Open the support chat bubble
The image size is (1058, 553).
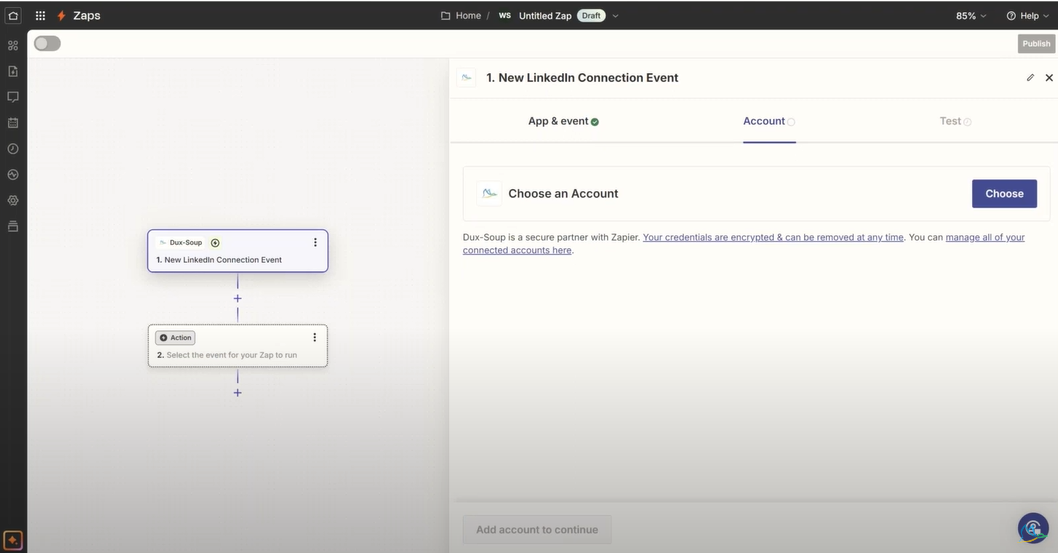point(1033,528)
